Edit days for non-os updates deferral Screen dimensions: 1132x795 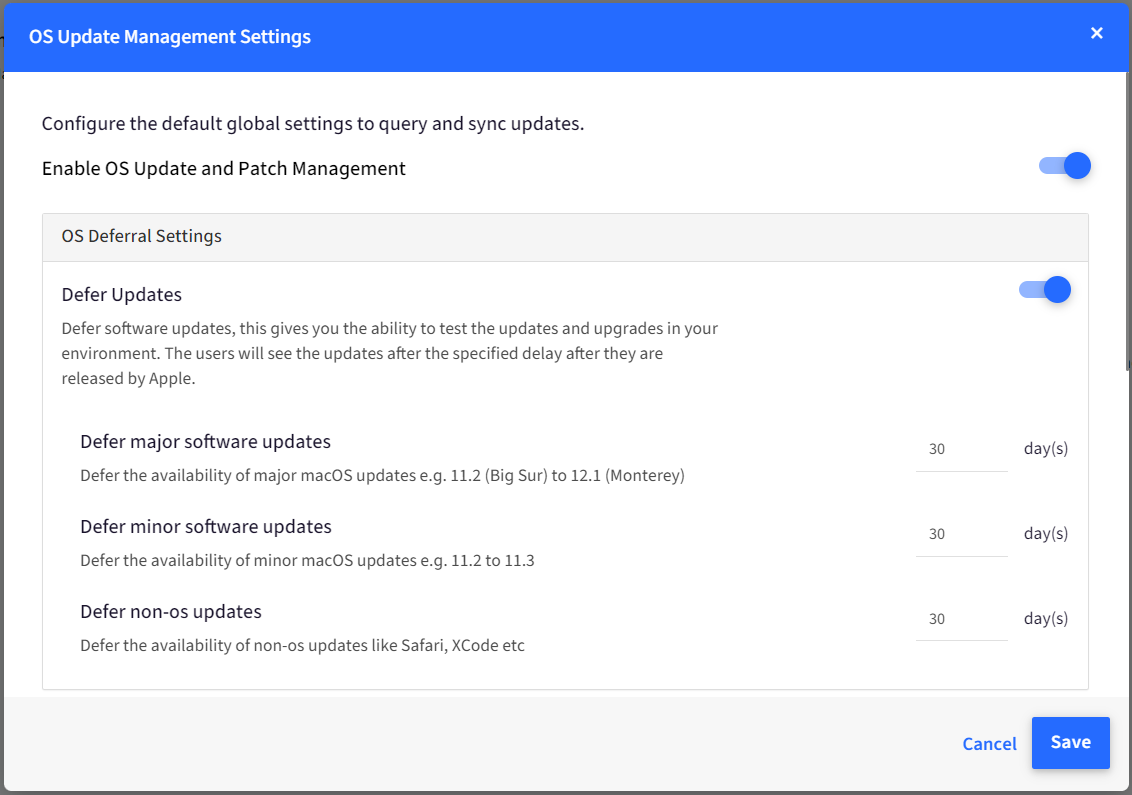[961, 619]
